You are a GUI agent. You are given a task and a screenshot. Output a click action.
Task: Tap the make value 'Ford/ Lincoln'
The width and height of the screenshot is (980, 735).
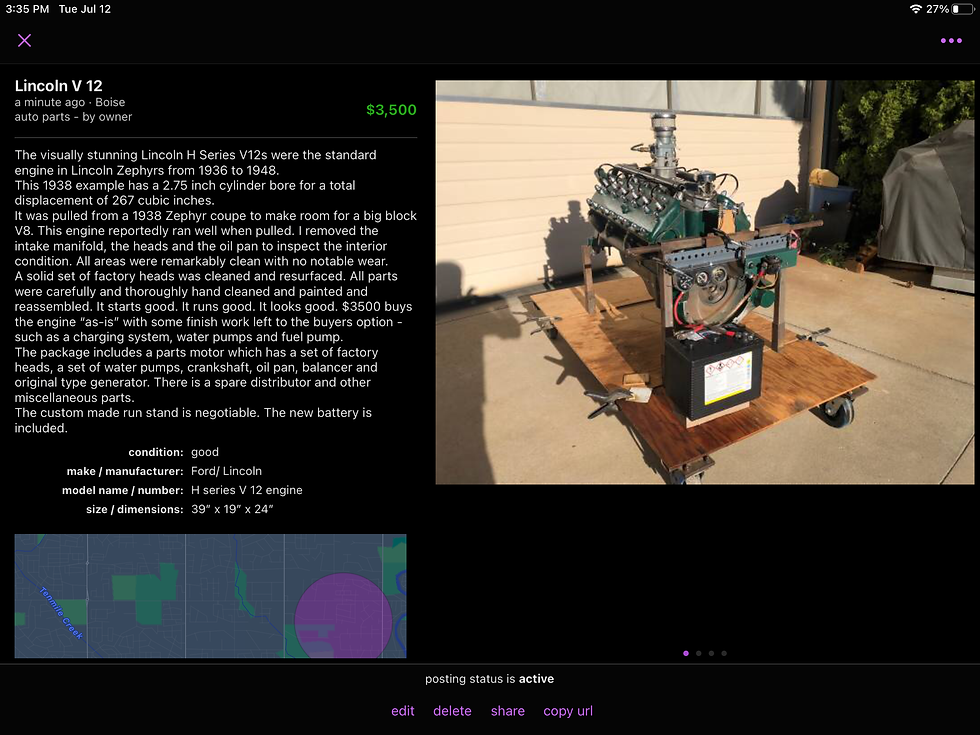tap(226, 471)
